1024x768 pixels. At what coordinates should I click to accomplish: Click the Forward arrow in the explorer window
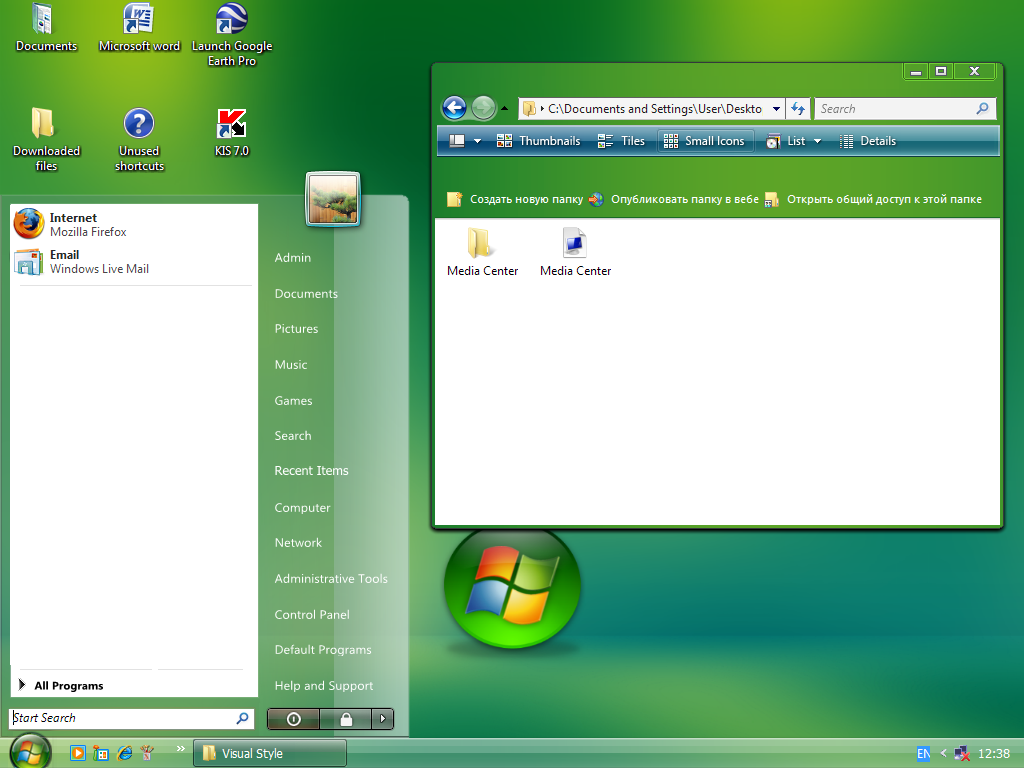click(x=484, y=108)
